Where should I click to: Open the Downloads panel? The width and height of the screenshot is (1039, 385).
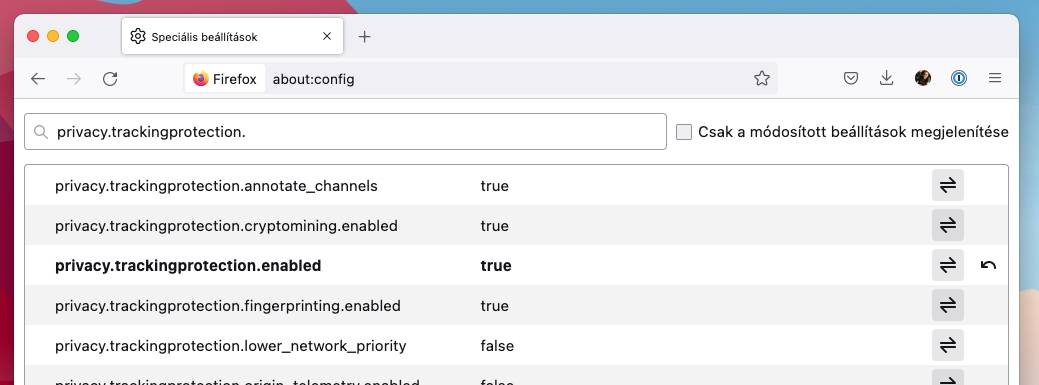click(x=887, y=78)
